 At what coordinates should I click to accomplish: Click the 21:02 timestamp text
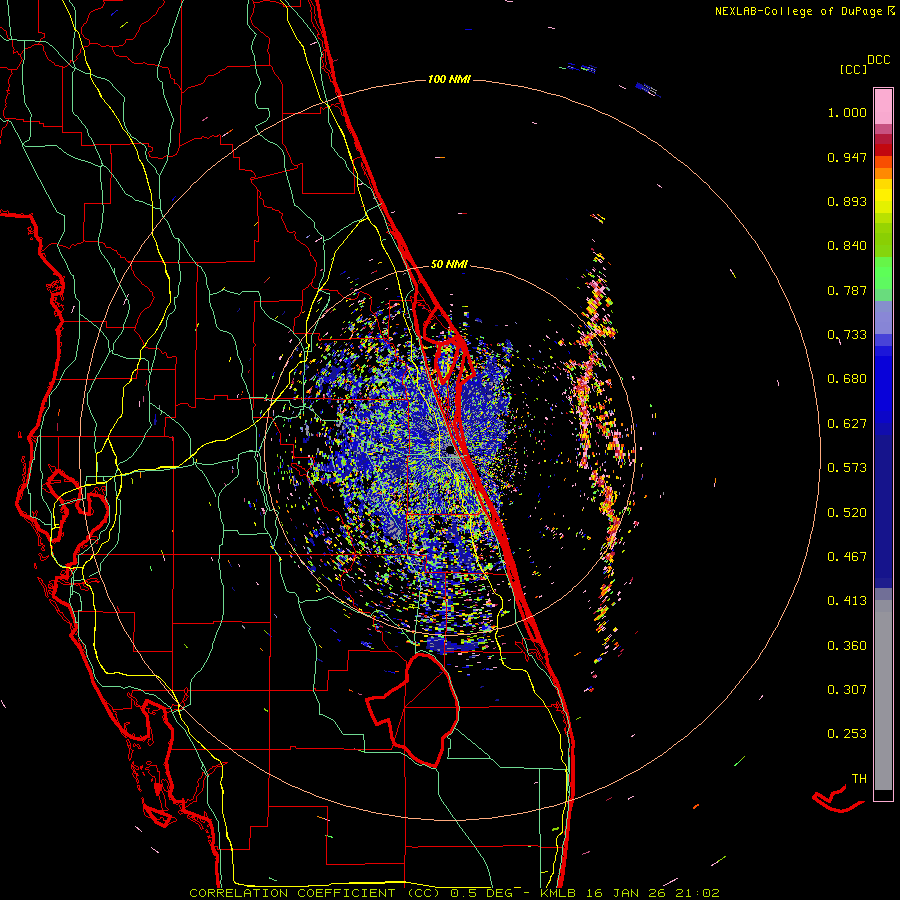click(x=698, y=893)
